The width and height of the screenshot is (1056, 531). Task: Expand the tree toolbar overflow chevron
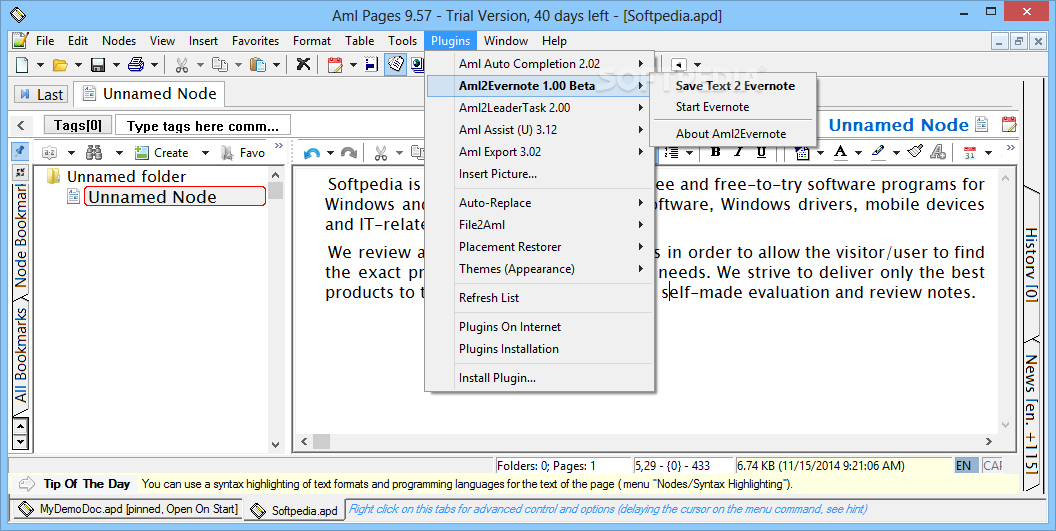tap(279, 146)
